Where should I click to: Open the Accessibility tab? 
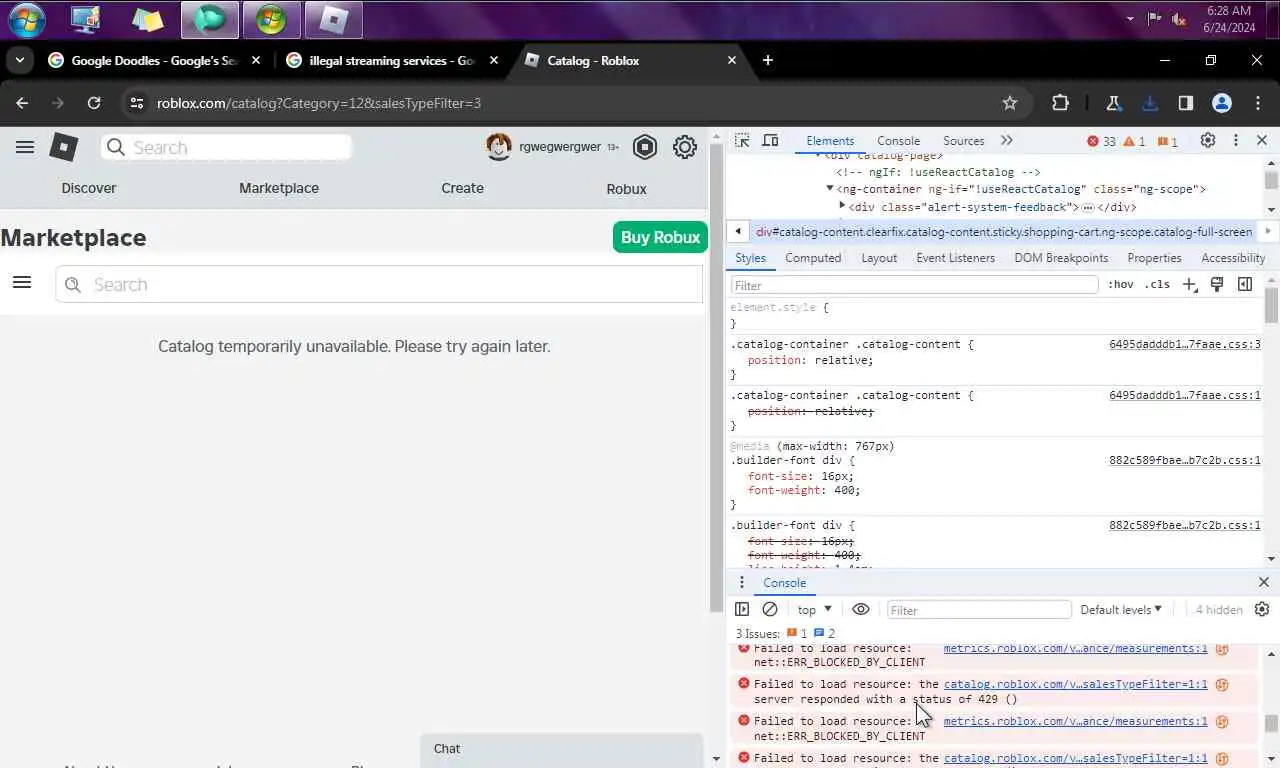coord(1233,258)
